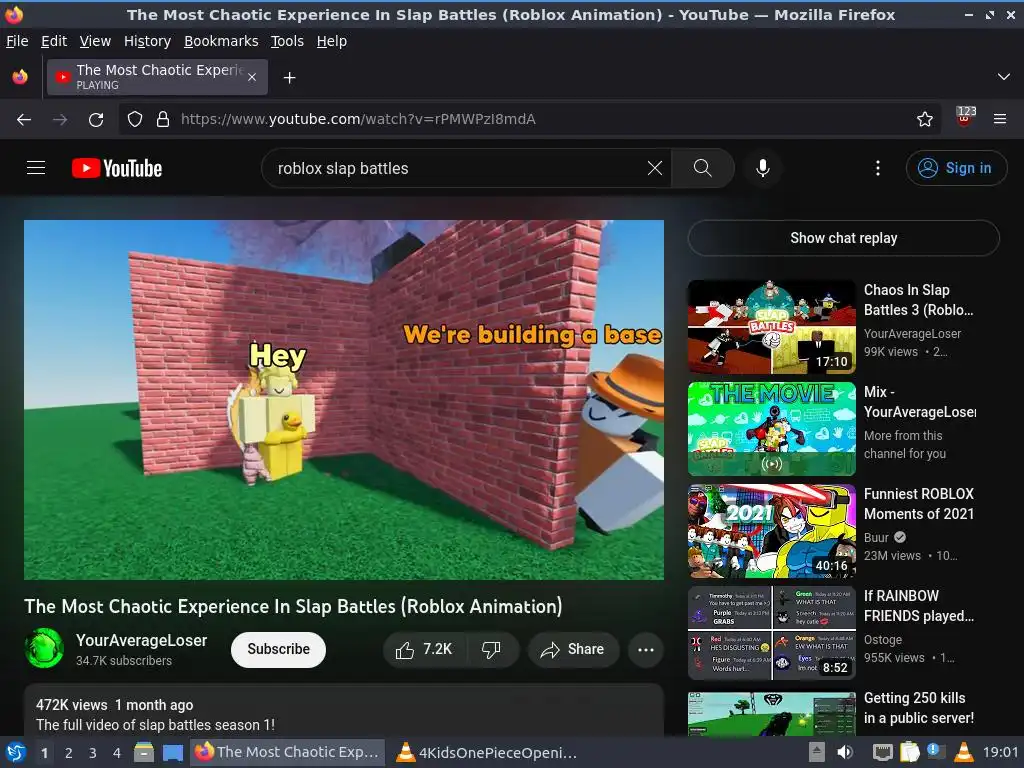Viewport: 1024px width, 768px height.
Task: Open the 40:16 Funniest ROBLOX thumbnail
Action: click(x=771, y=530)
